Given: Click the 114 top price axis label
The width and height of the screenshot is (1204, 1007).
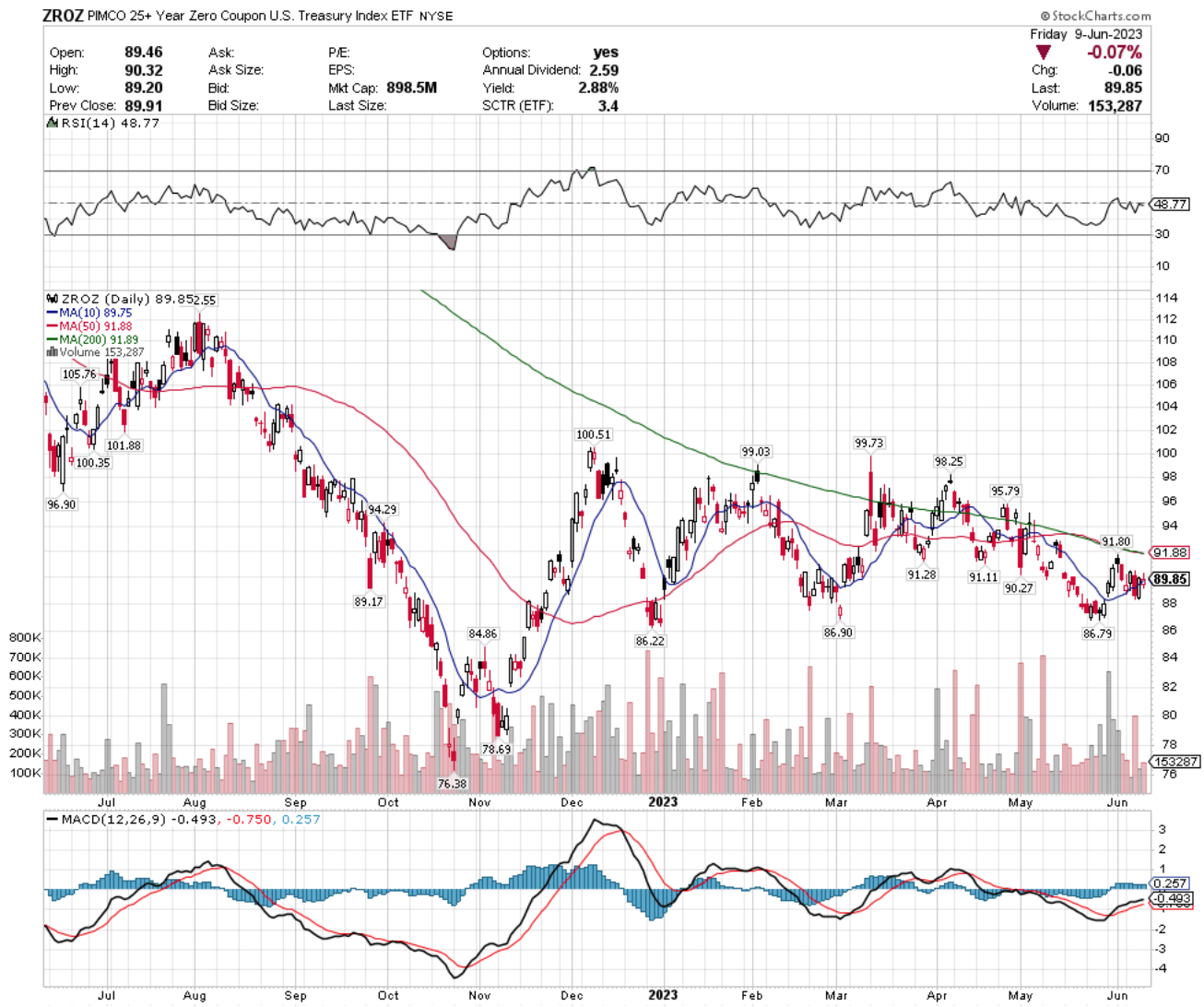Looking at the screenshot, I should 1166,298.
